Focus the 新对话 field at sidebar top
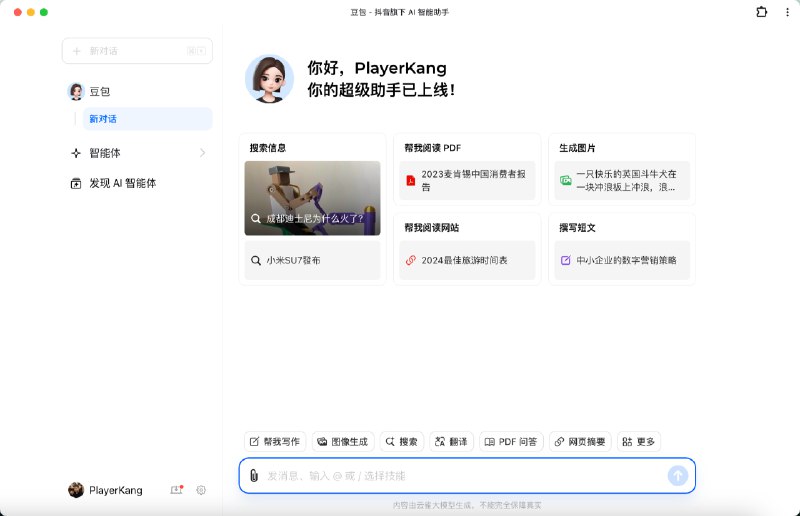Viewport: 800px width, 516px height. pos(137,51)
